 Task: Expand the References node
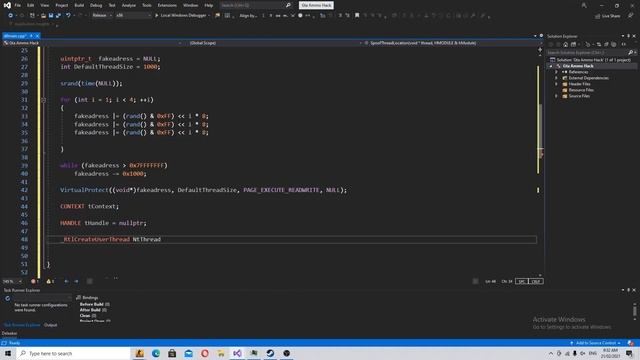tap(556, 72)
